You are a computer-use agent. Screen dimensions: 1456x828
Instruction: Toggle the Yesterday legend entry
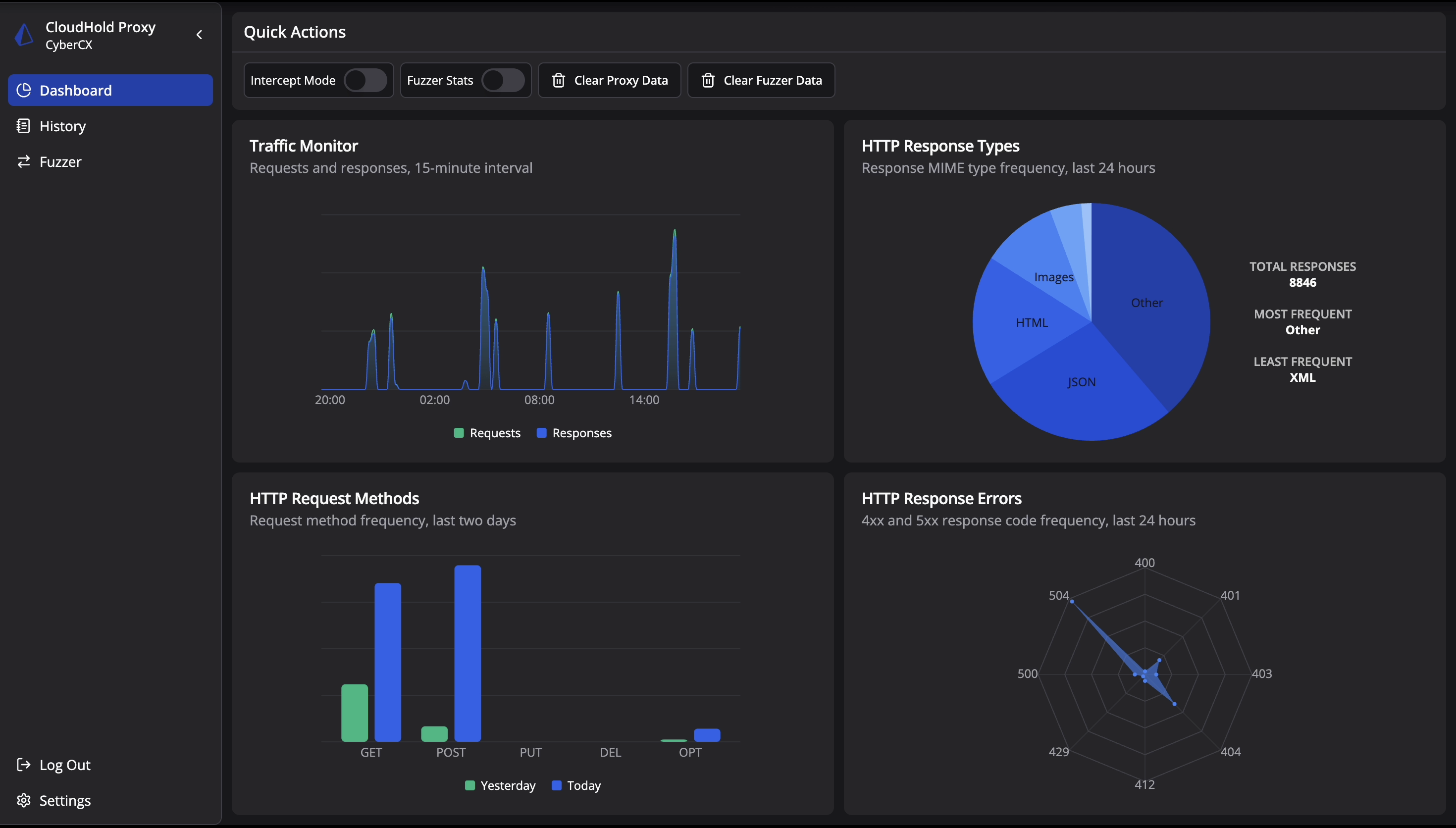click(500, 785)
